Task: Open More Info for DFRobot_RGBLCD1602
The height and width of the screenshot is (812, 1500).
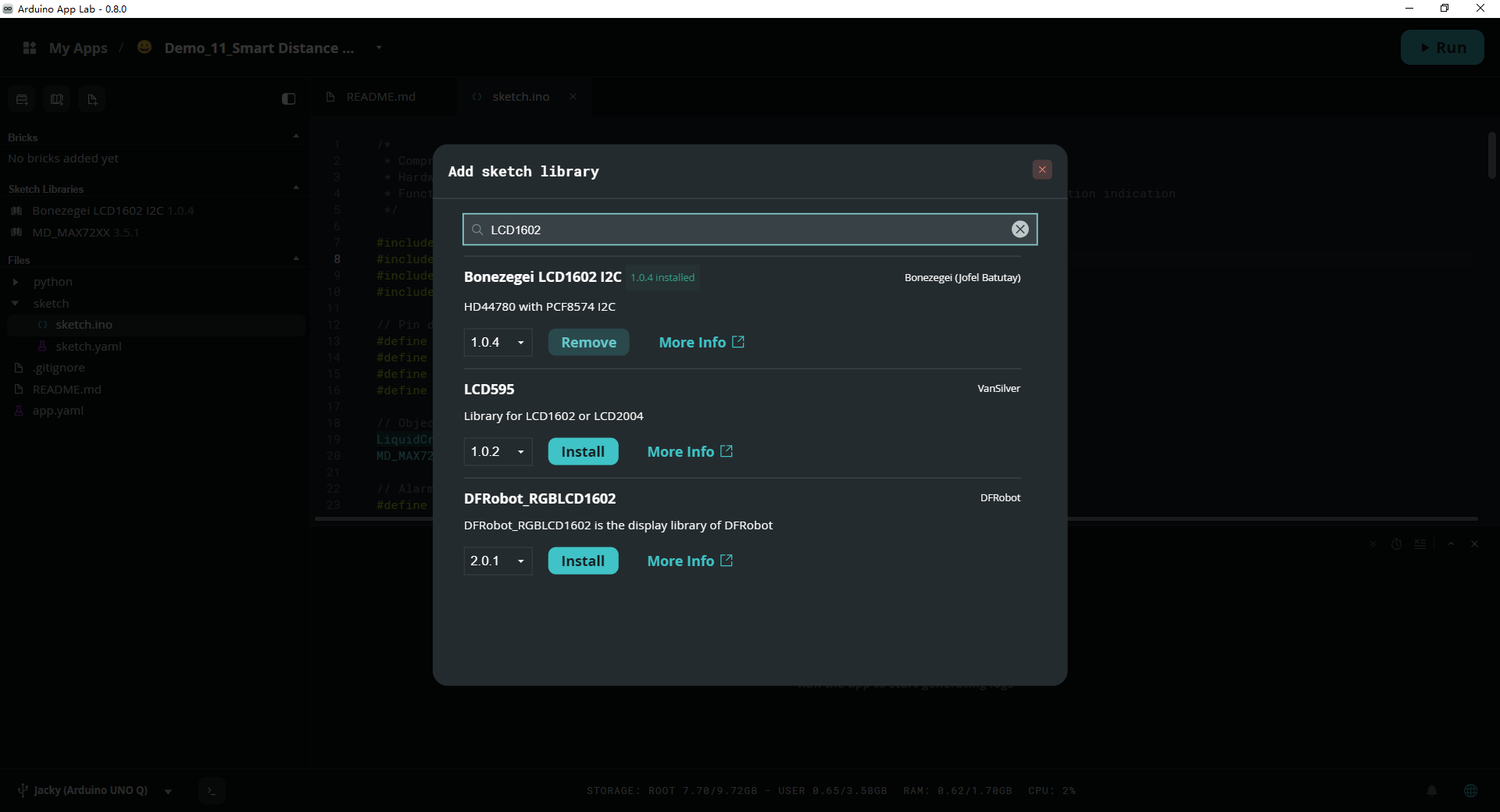Action: (x=690, y=561)
